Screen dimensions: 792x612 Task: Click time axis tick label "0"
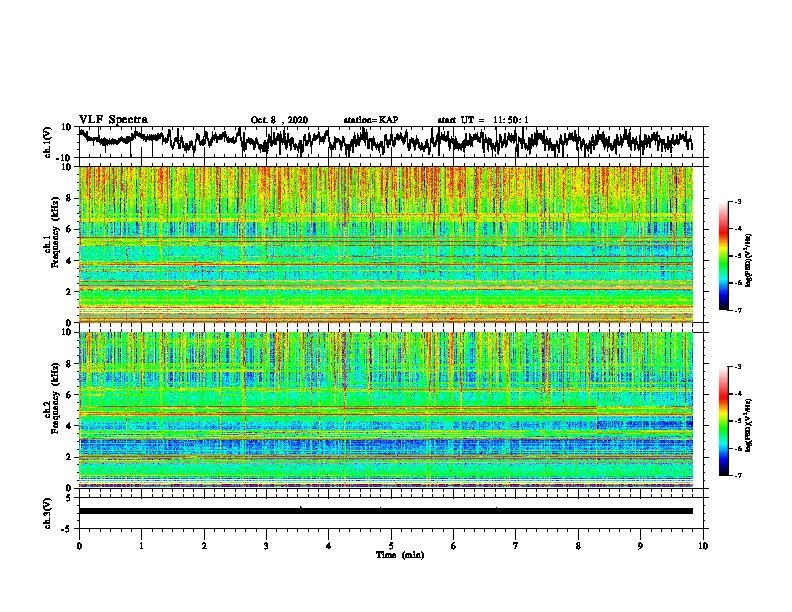point(79,546)
